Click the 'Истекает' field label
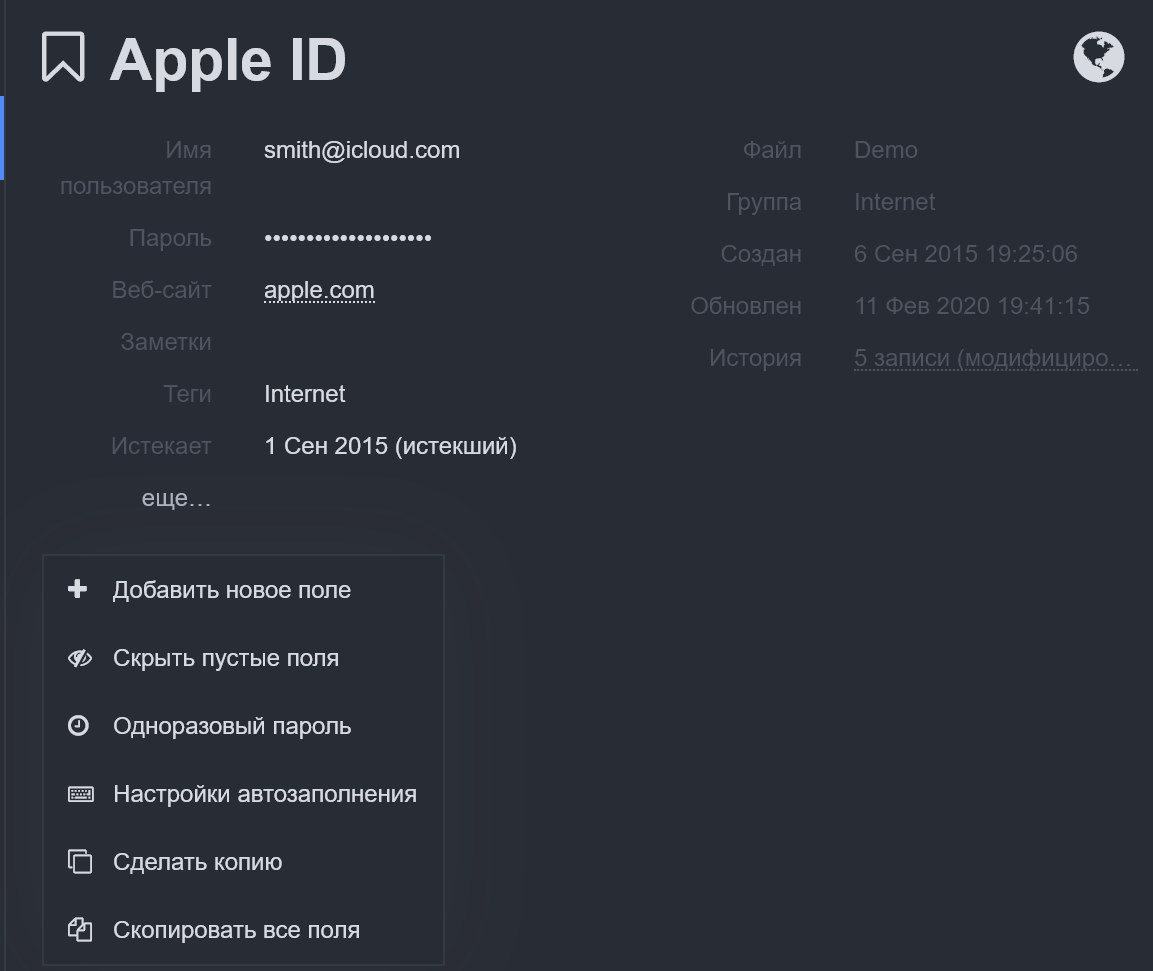The height and width of the screenshot is (971, 1153). pyautogui.click(x=161, y=446)
